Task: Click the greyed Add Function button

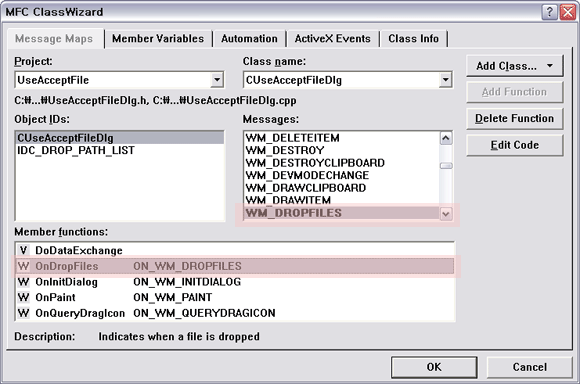Action: (x=515, y=92)
